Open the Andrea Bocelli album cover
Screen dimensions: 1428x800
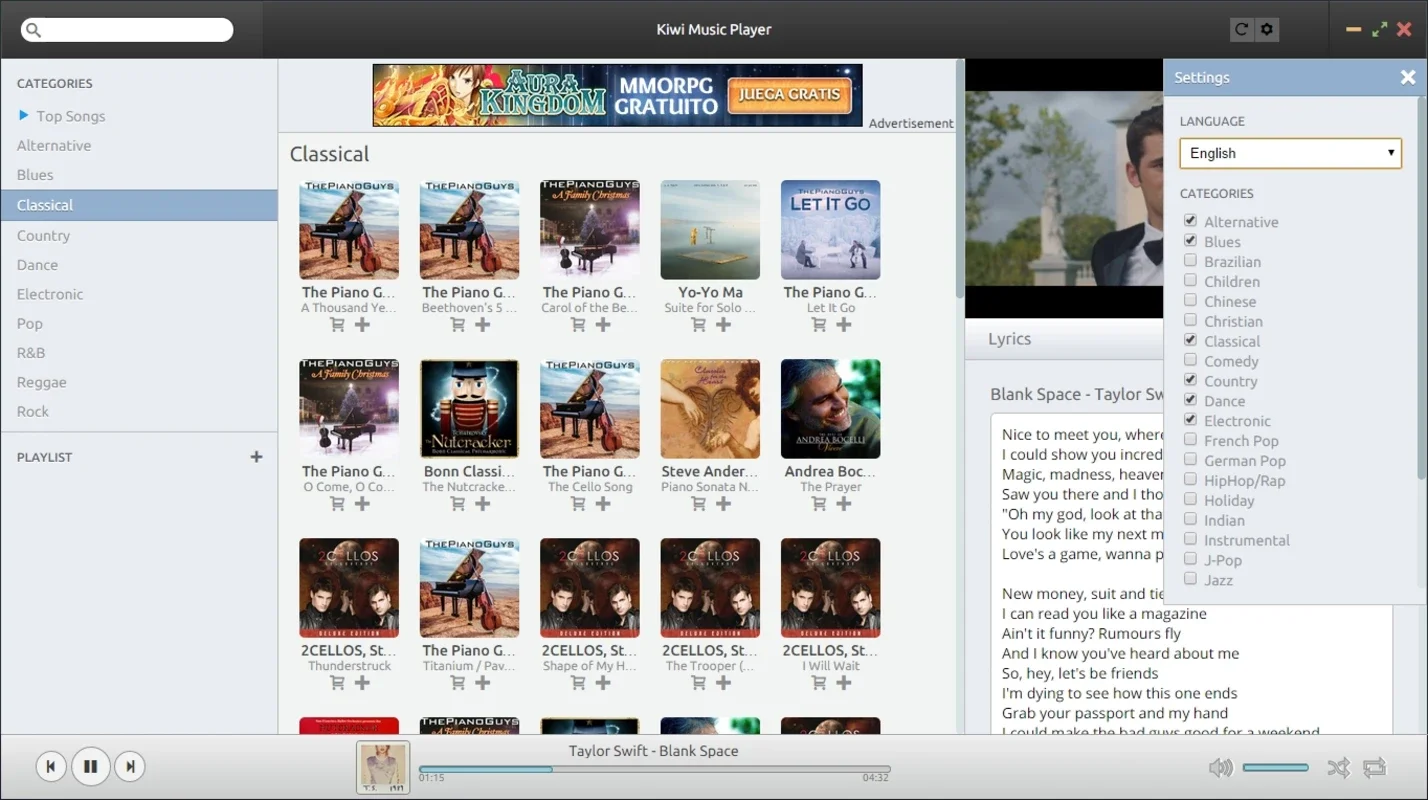pos(830,409)
